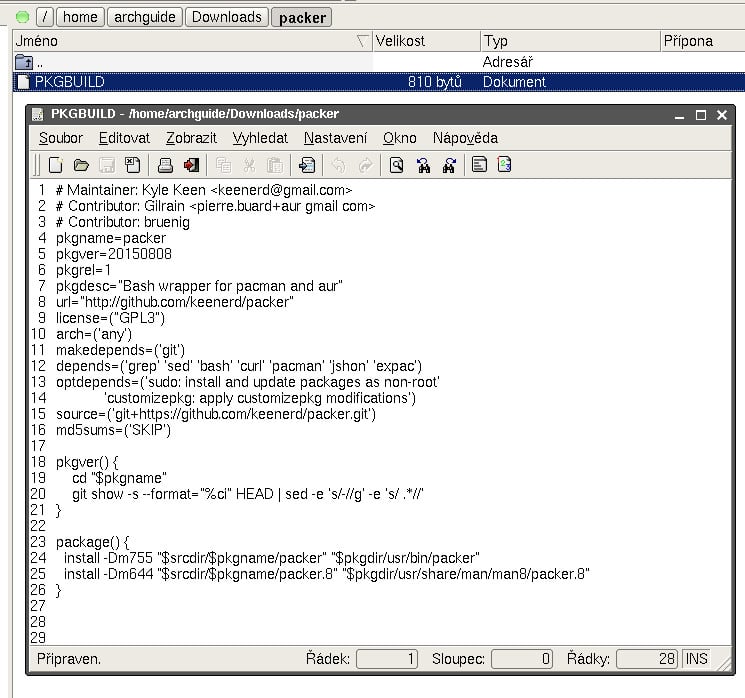
Task: Click the makedepends=('git') line
Action: pos(120,350)
